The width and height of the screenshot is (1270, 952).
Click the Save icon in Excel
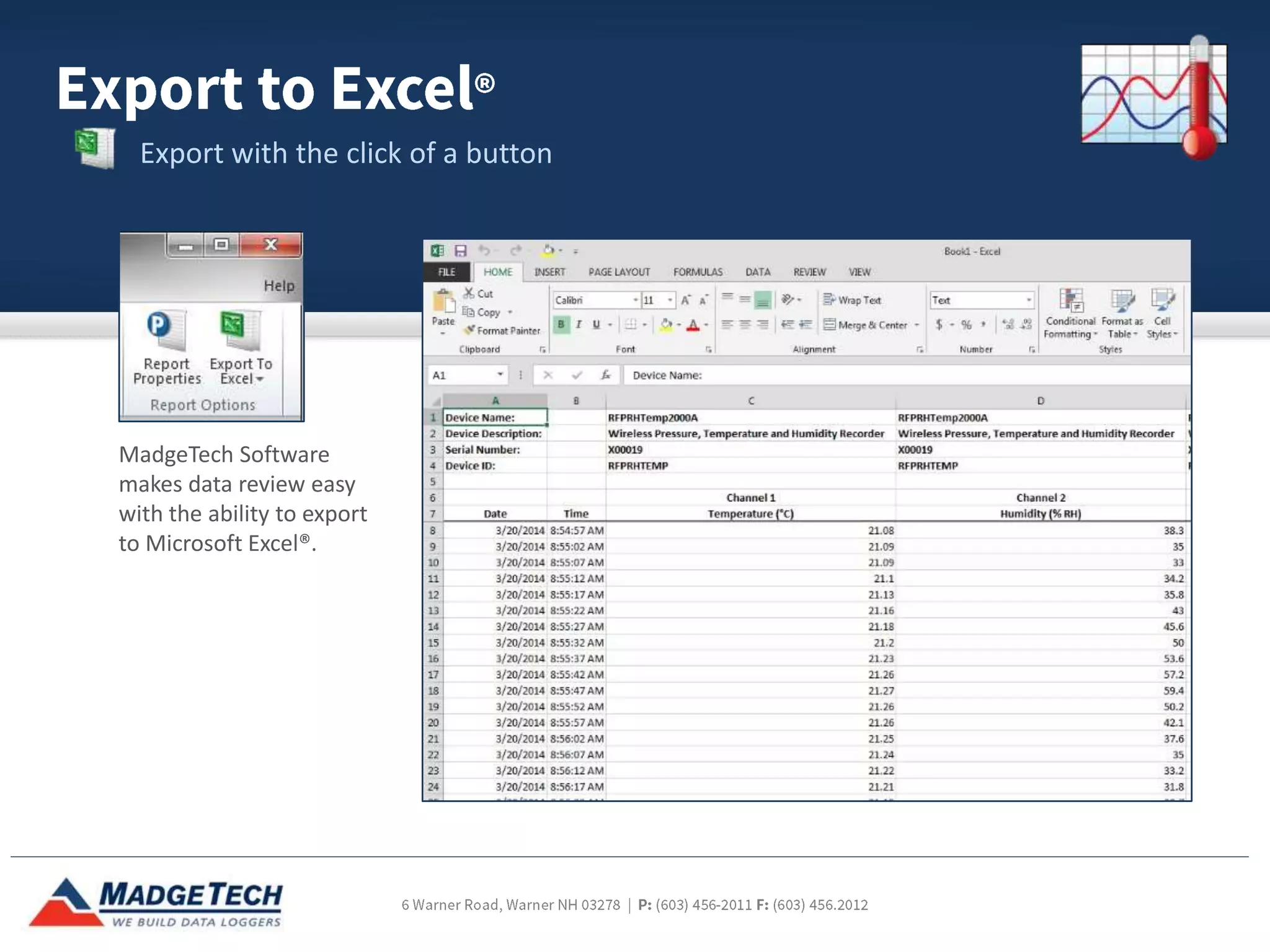pyautogui.click(x=460, y=251)
